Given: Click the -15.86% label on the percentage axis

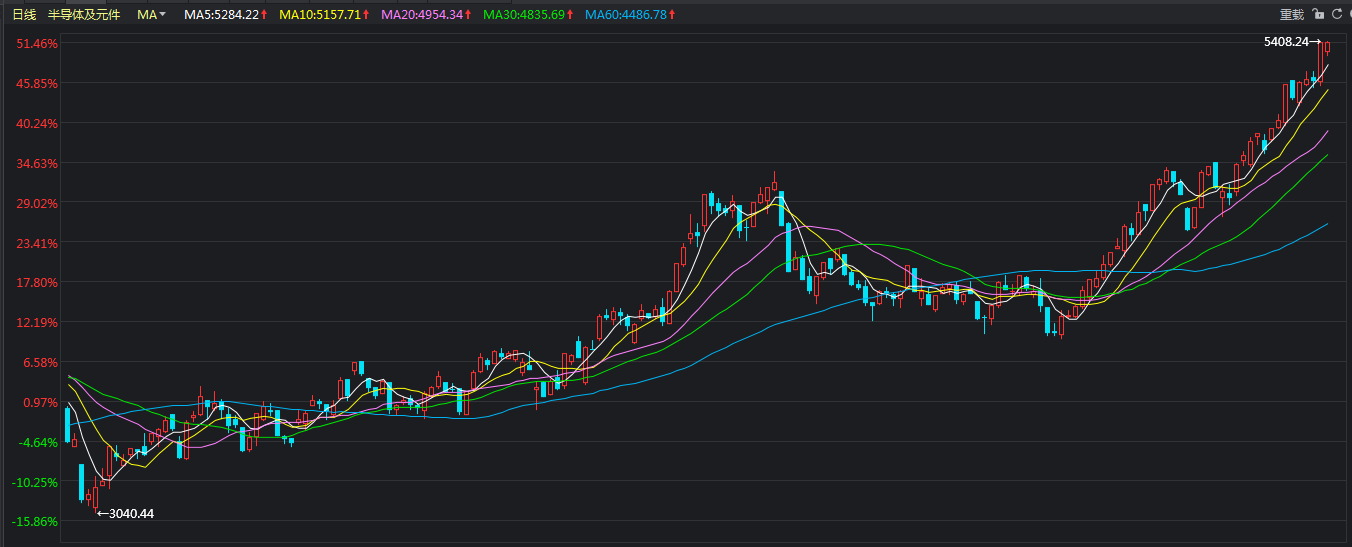Looking at the screenshot, I should point(35,522).
